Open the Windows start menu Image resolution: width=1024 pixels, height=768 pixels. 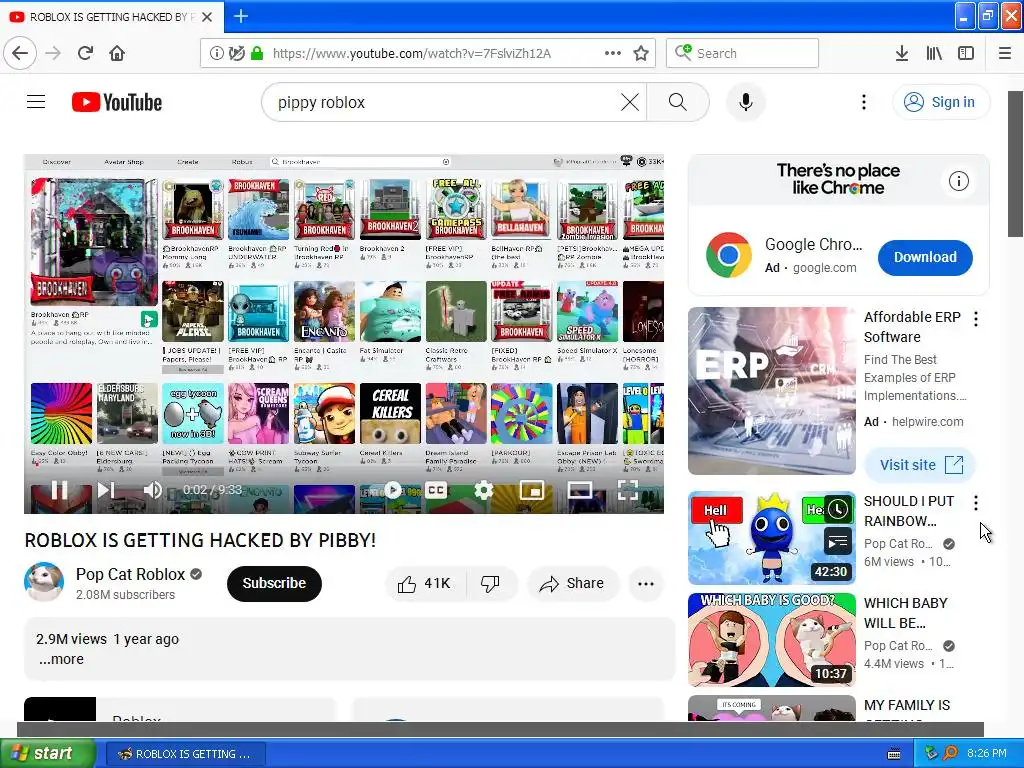tap(46, 754)
